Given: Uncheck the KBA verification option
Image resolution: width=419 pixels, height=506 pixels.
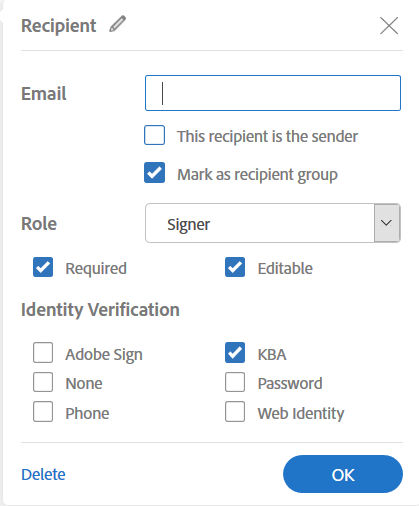Looking at the screenshot, I should [x=235, y=353].
